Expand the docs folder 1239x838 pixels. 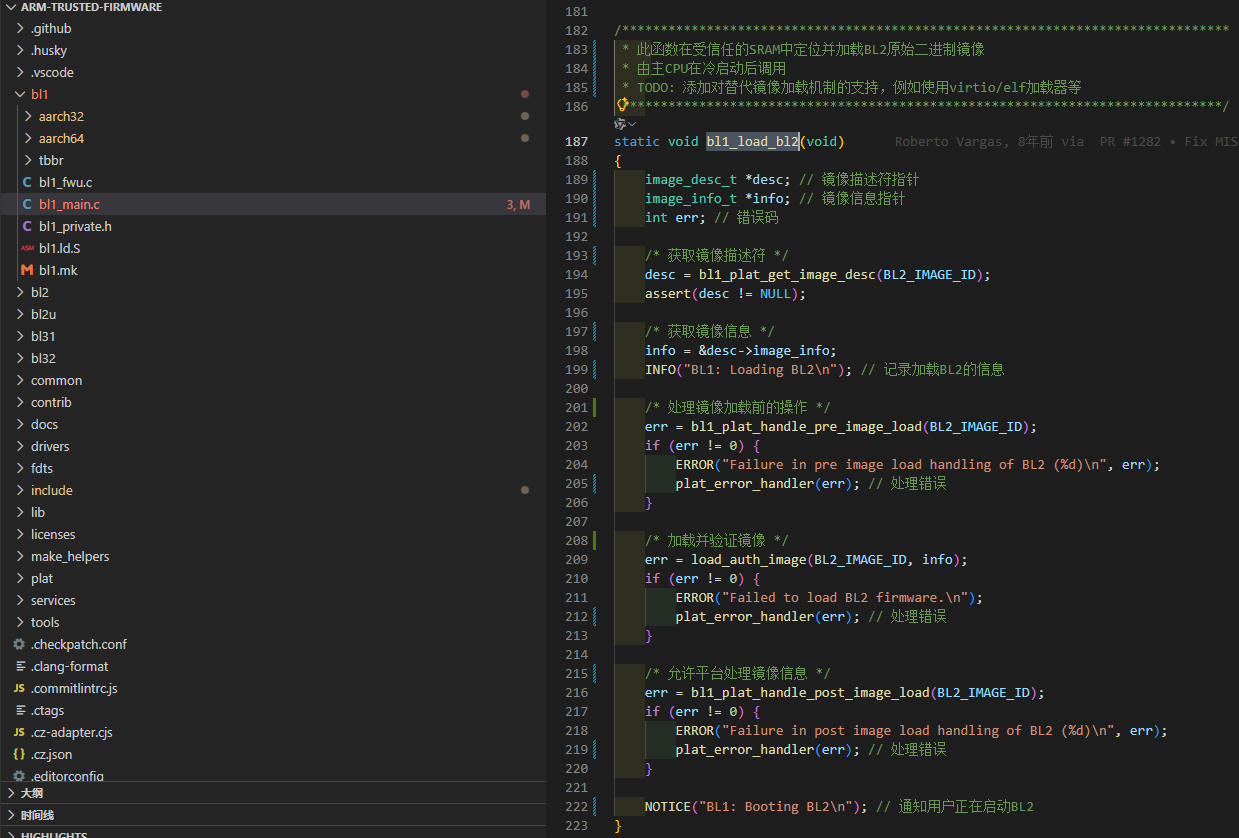pos(21,424)
